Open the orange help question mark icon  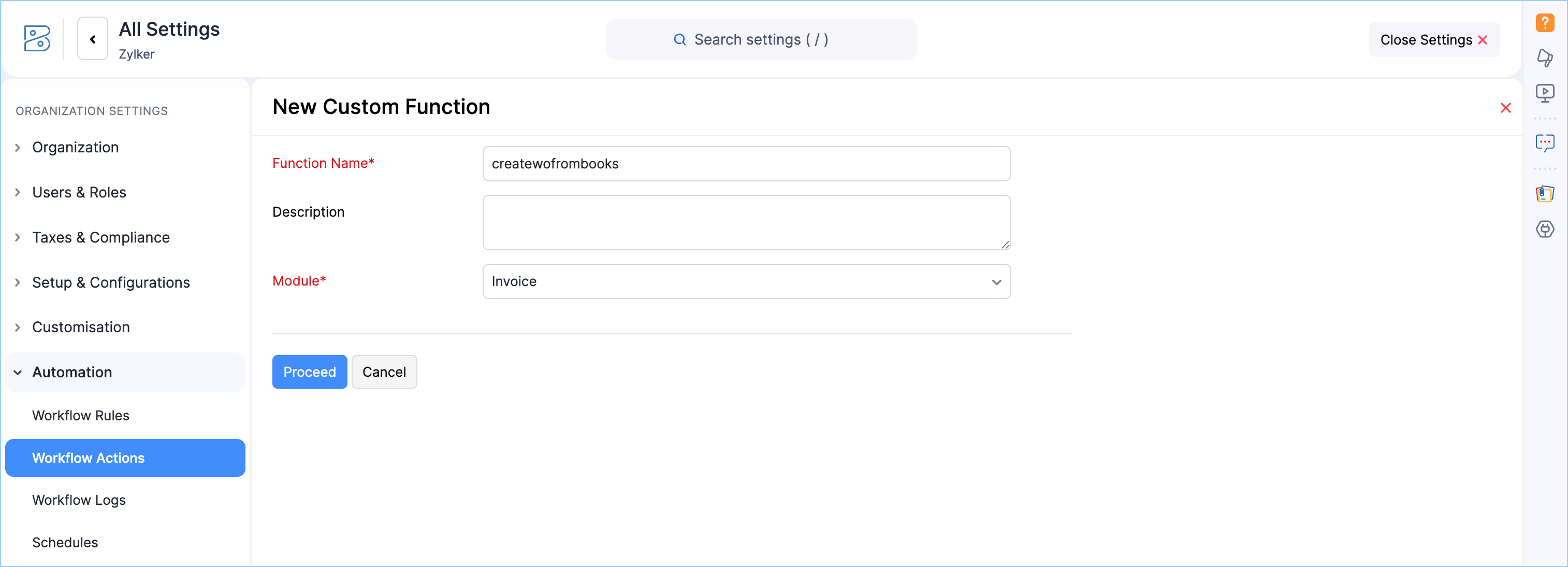tap(1544, 23)
